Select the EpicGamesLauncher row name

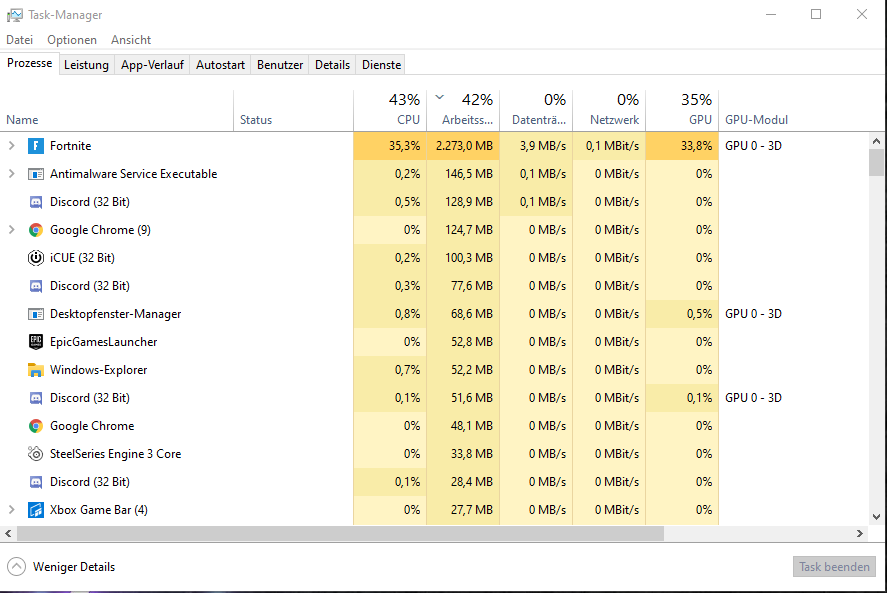[104, 342]
